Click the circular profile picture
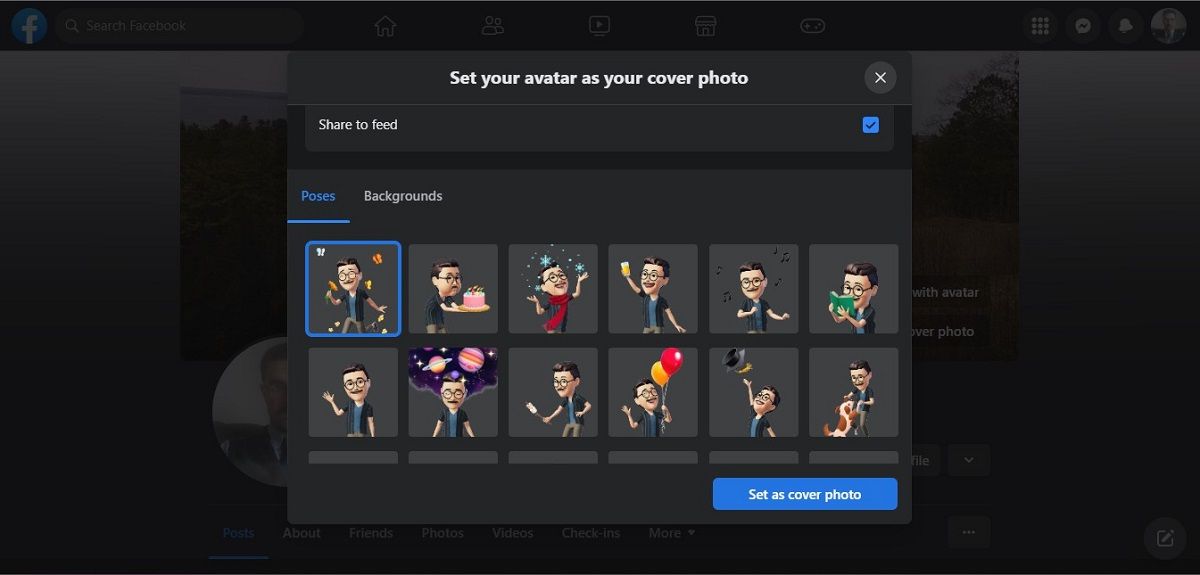The height and width of the screenshot is (575, 1200). [x=250, y=411]
